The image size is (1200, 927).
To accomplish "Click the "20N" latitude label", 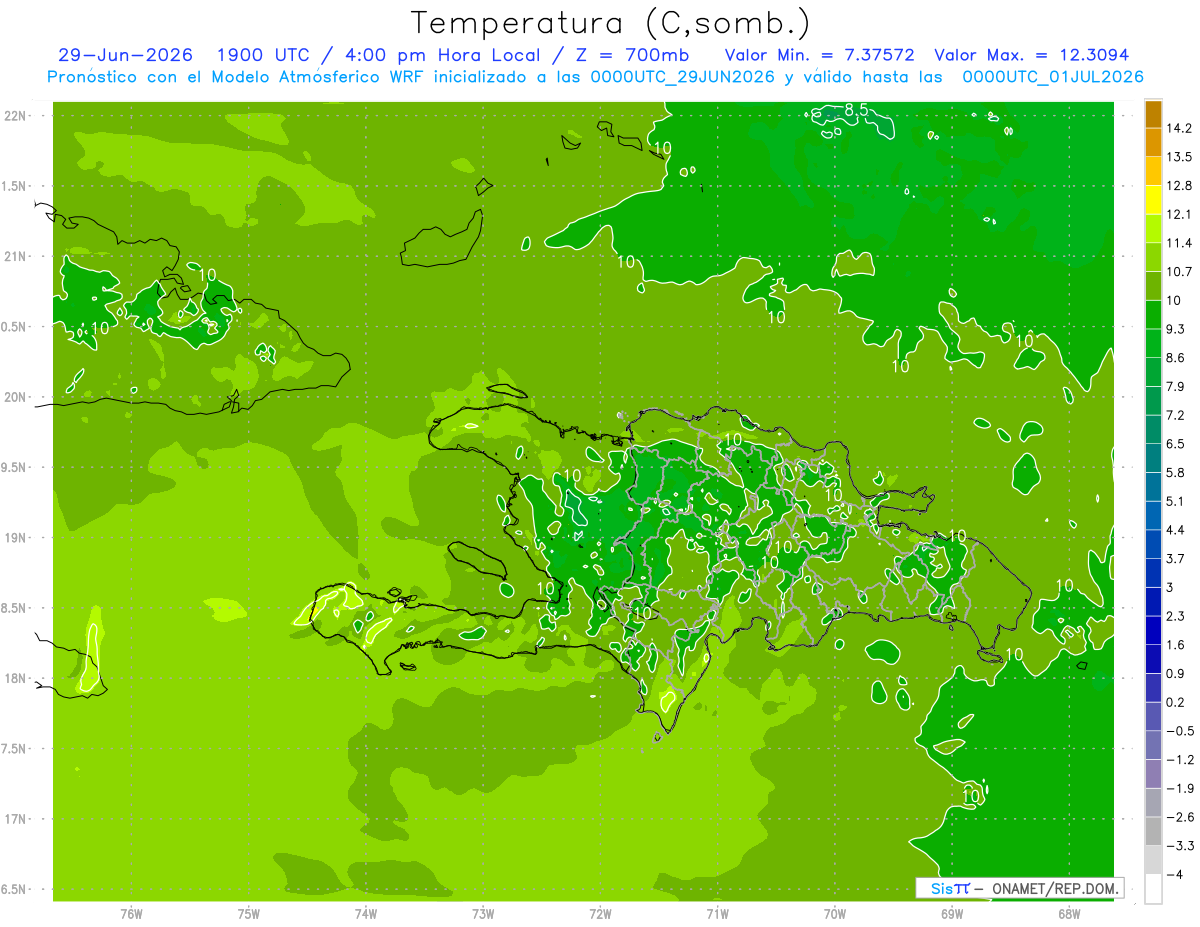I will coord(17,397).
